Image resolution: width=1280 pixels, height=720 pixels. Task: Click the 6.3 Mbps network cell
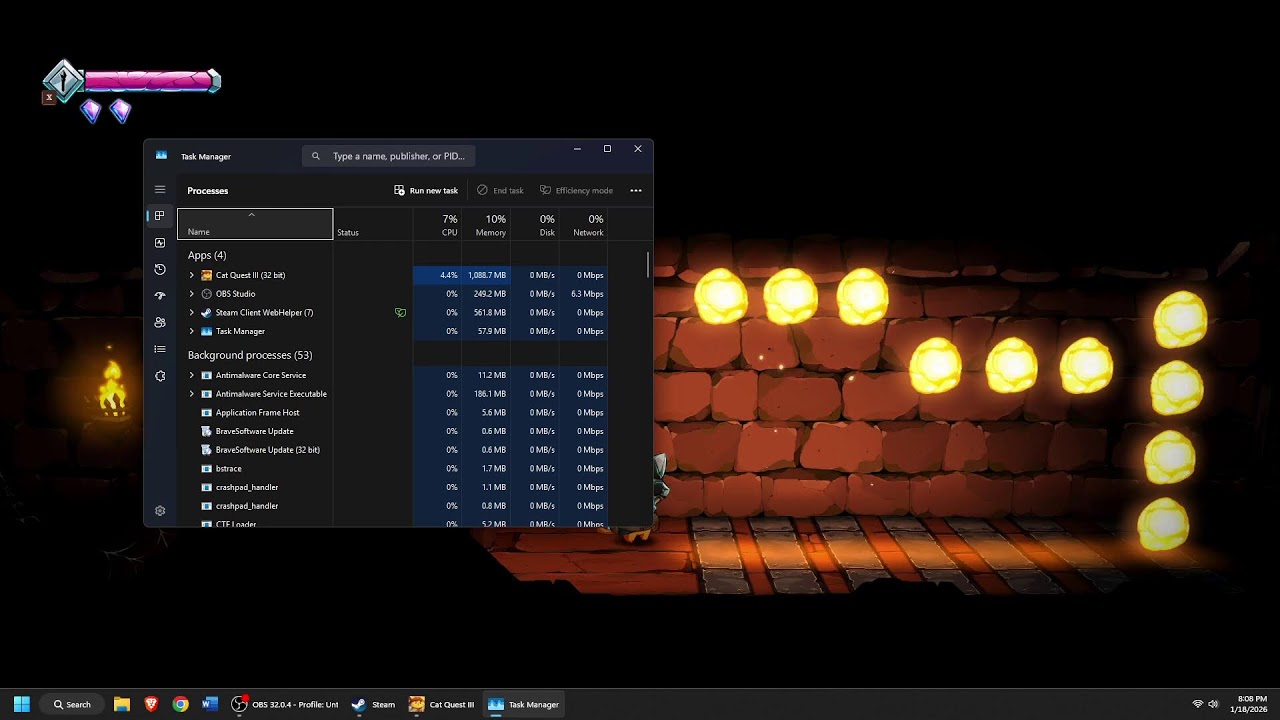[x=584, y=294]
